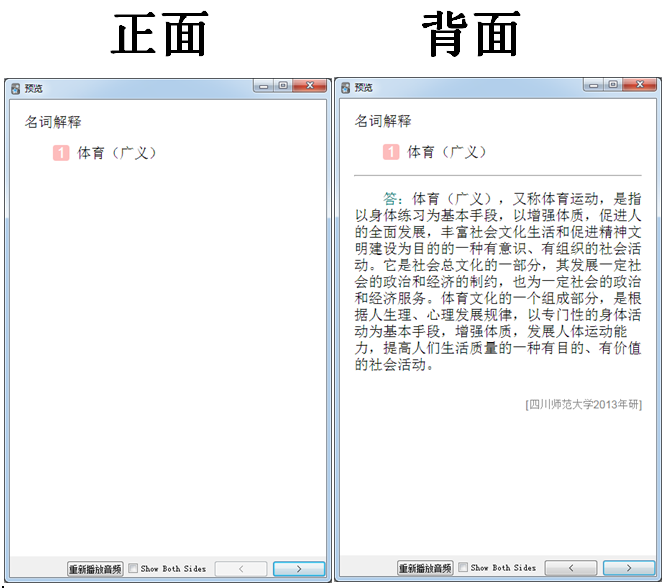Click 体育（广义）question text in right window

point(447,152)
